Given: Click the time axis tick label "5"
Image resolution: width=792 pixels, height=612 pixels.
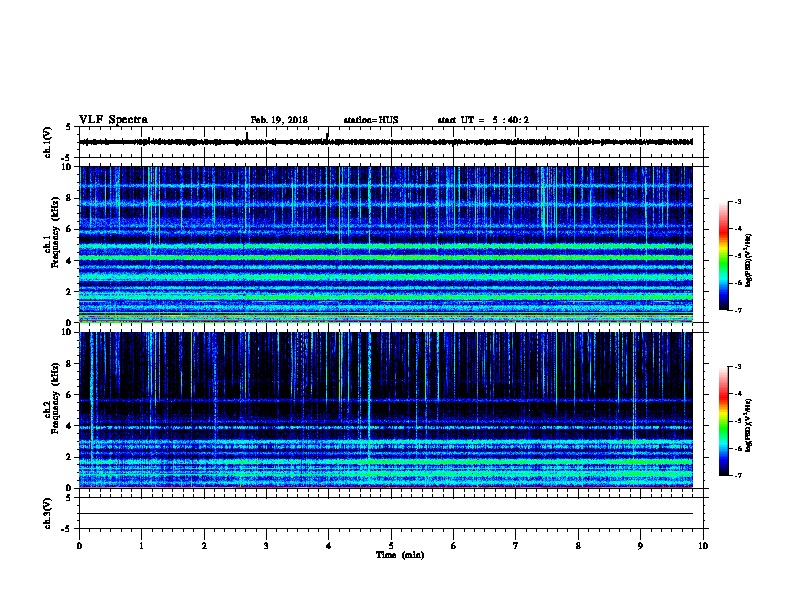Looking at the screenshot, I should pyautogui.click(x=391, y=546).
